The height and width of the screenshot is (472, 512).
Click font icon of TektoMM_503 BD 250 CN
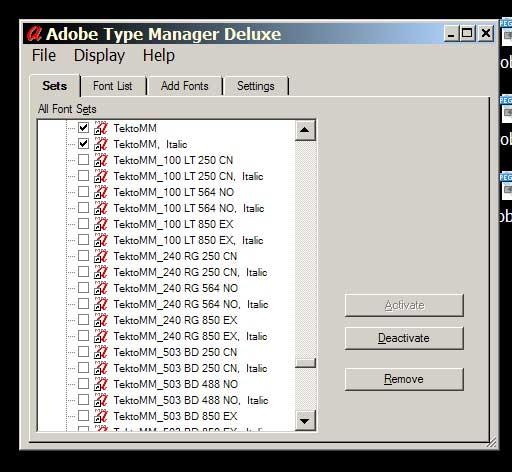101,352
